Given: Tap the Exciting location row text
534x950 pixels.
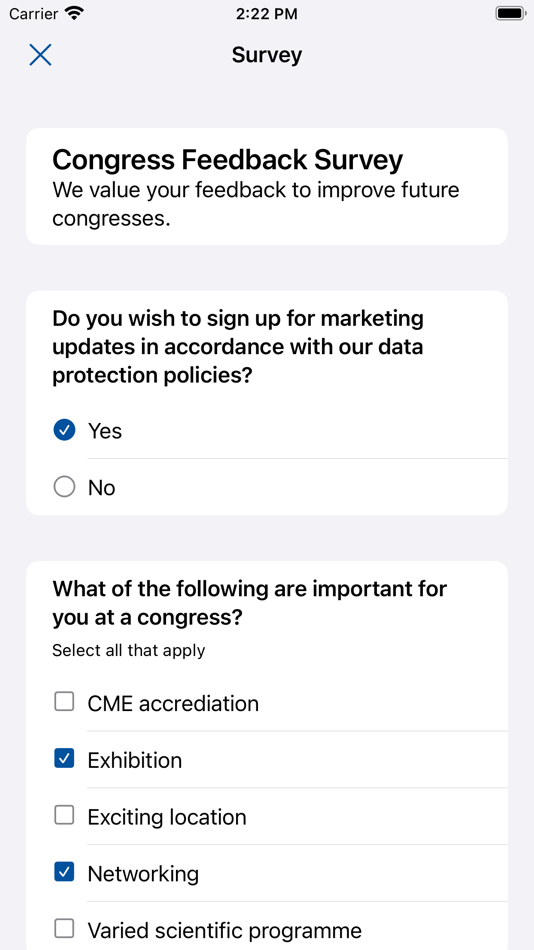Looking at the screenshot, I should (x=167, y=817).
